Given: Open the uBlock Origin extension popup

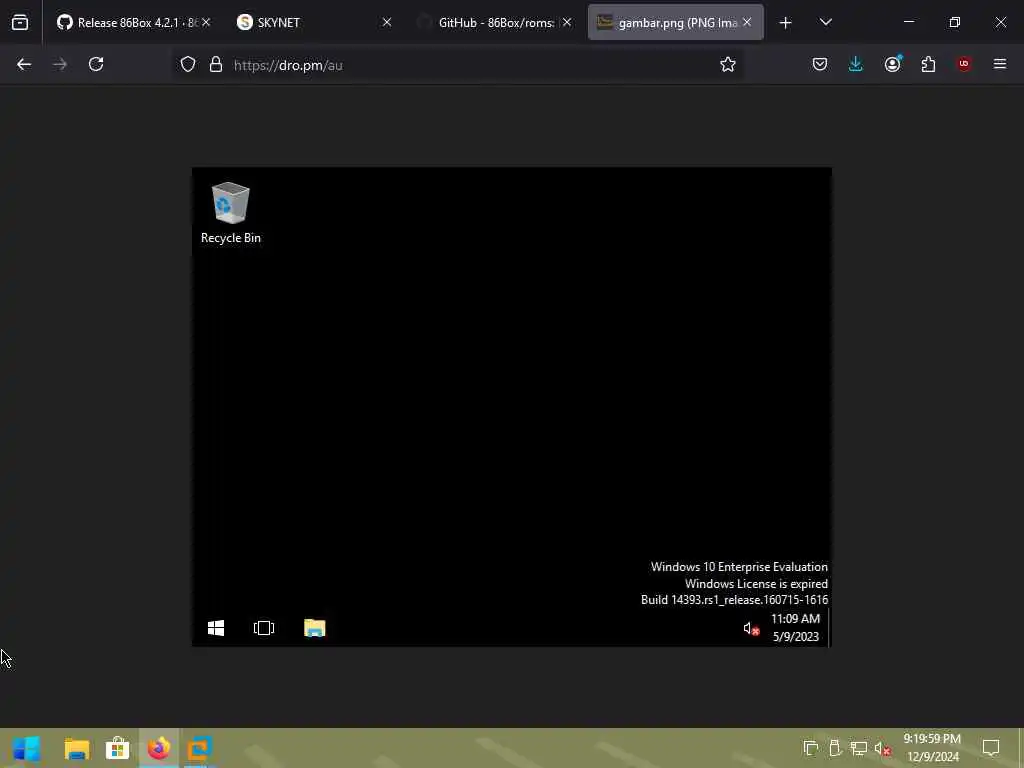Looking at the screenshot, I should pos(964,64).
